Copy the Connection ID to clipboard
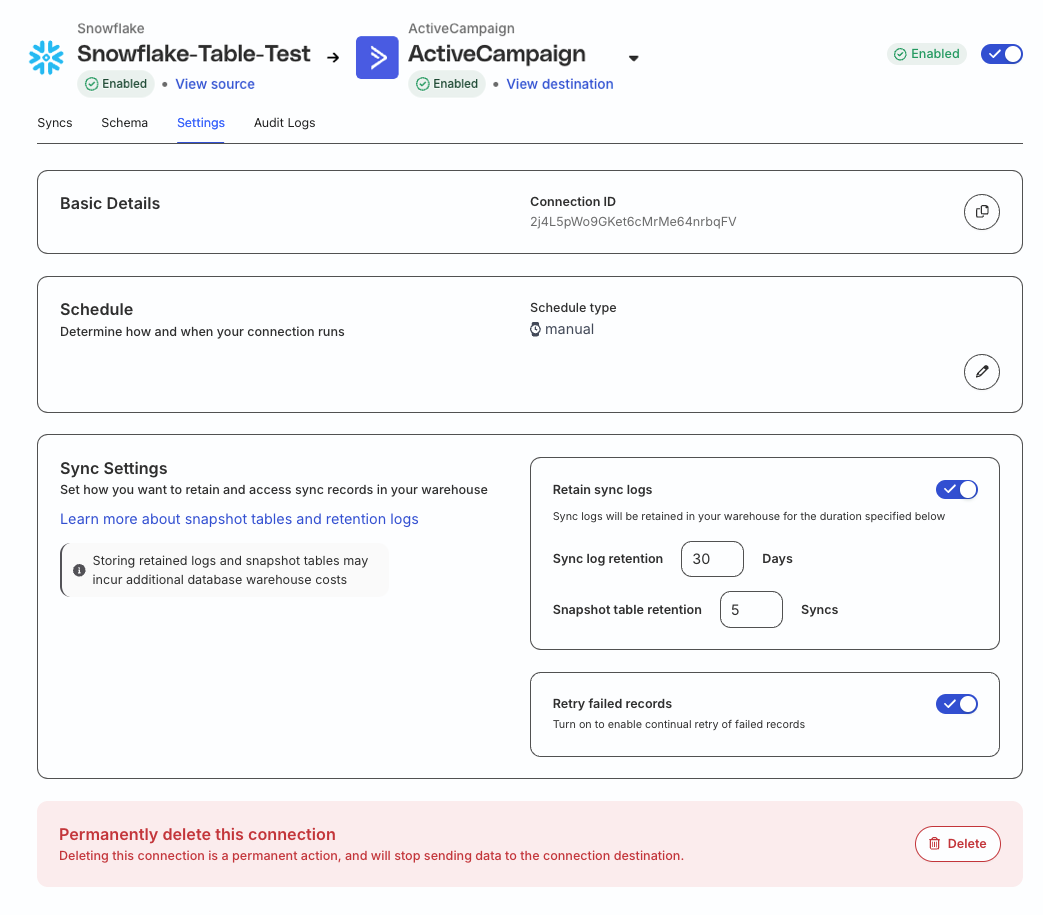The width and height of the screenshot is (1043, 915). (981, 211)
